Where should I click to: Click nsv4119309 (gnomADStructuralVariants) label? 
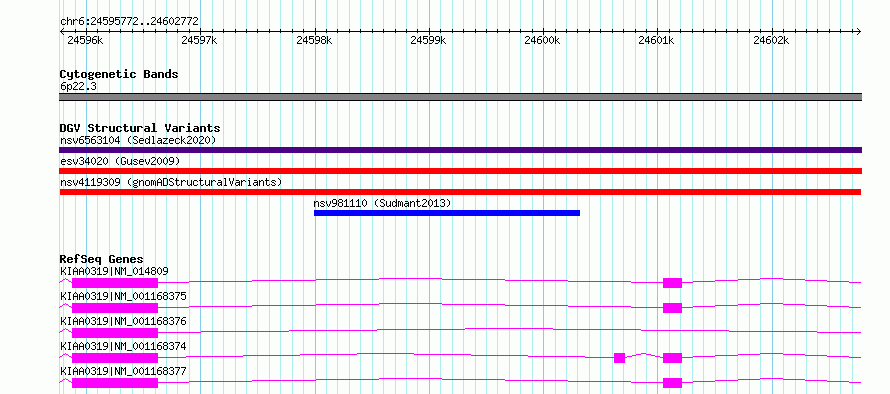coord(171,182)
